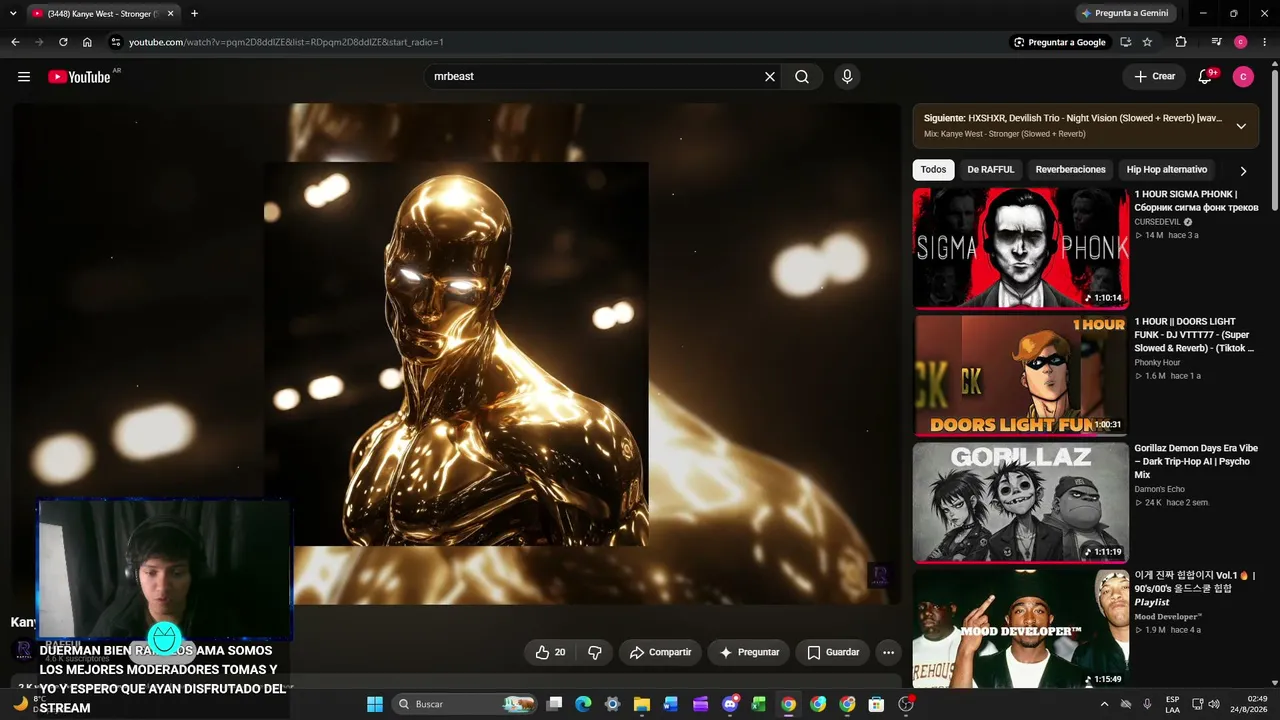
Task: Dislike the video with thumbs down
Action: pos(594,652)
